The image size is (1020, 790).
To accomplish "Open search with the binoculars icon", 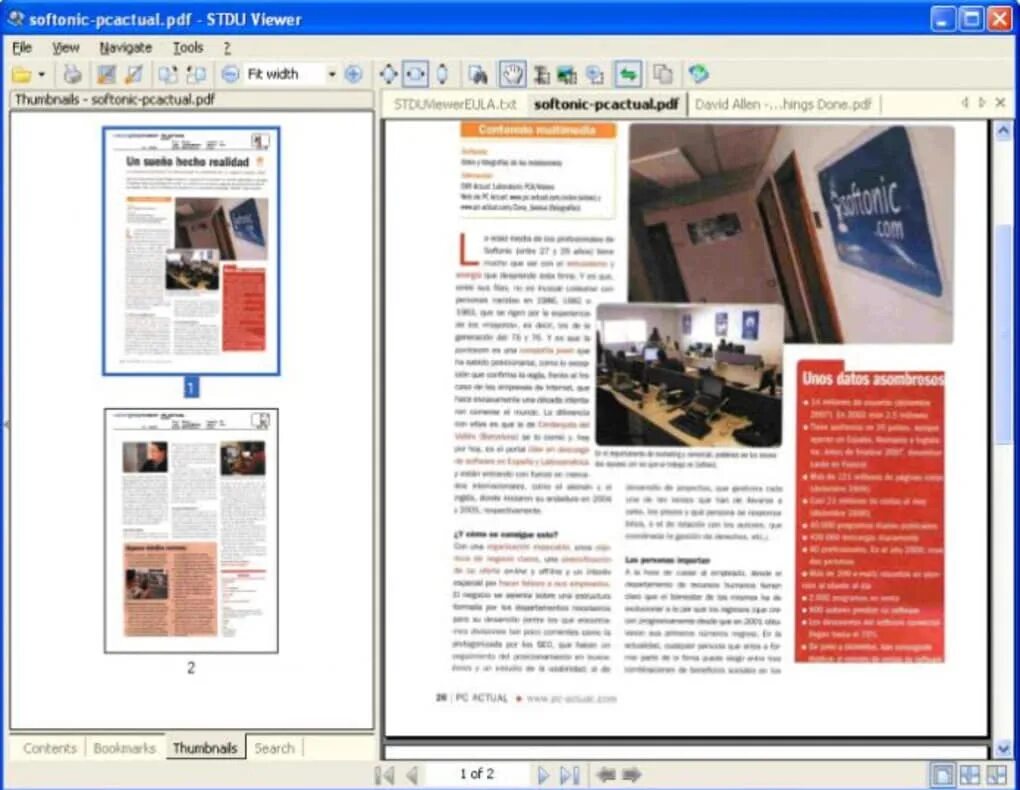I will tap(478, 75).
